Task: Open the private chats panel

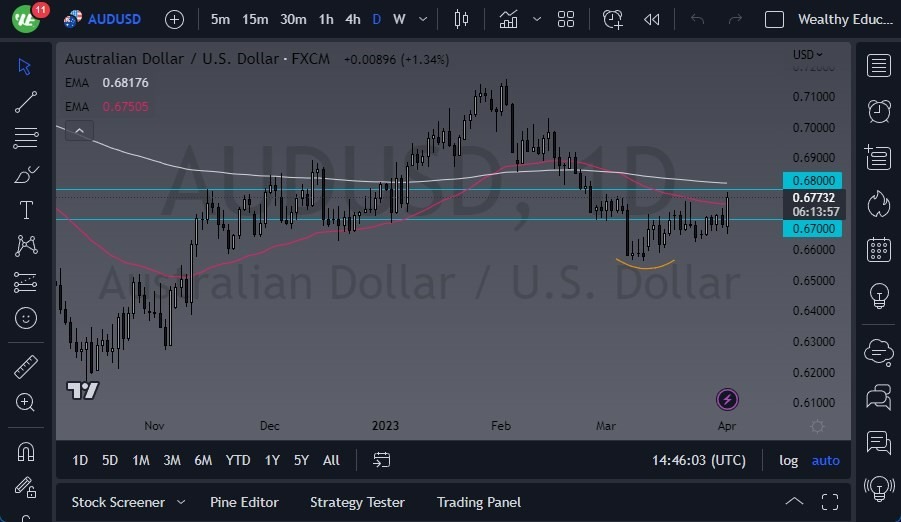Action: point(879,397)
